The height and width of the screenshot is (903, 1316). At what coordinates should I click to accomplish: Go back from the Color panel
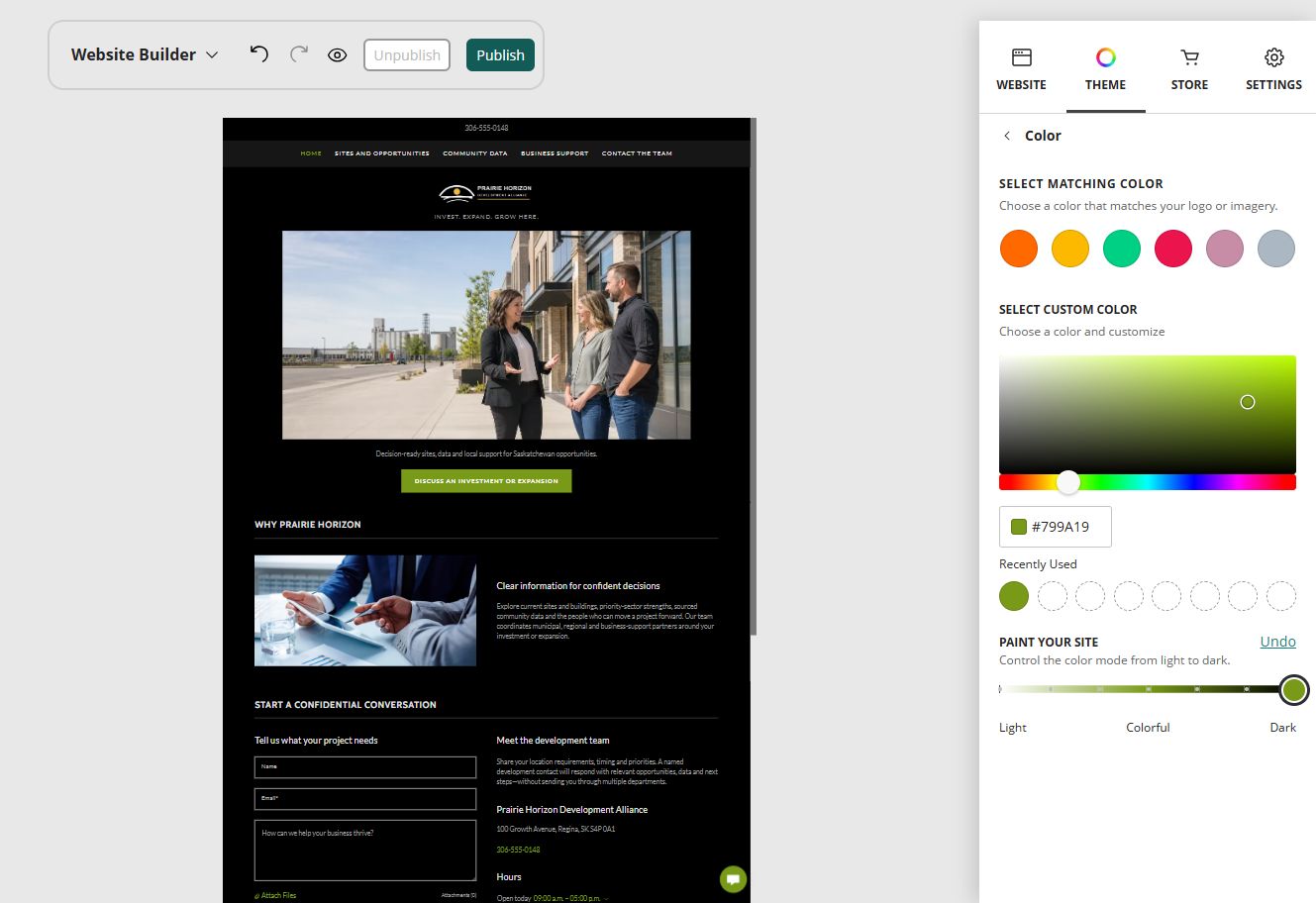pos(1007,136)
